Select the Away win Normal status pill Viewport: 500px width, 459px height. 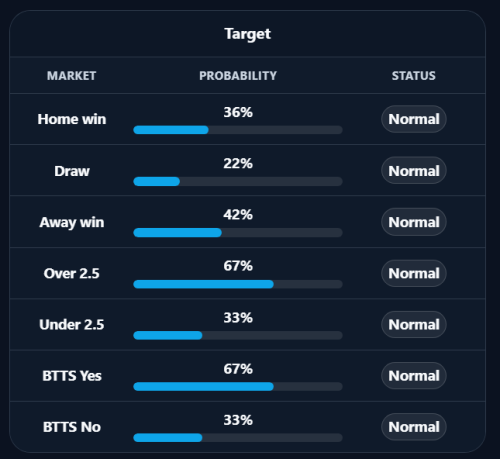coord(414,222)
